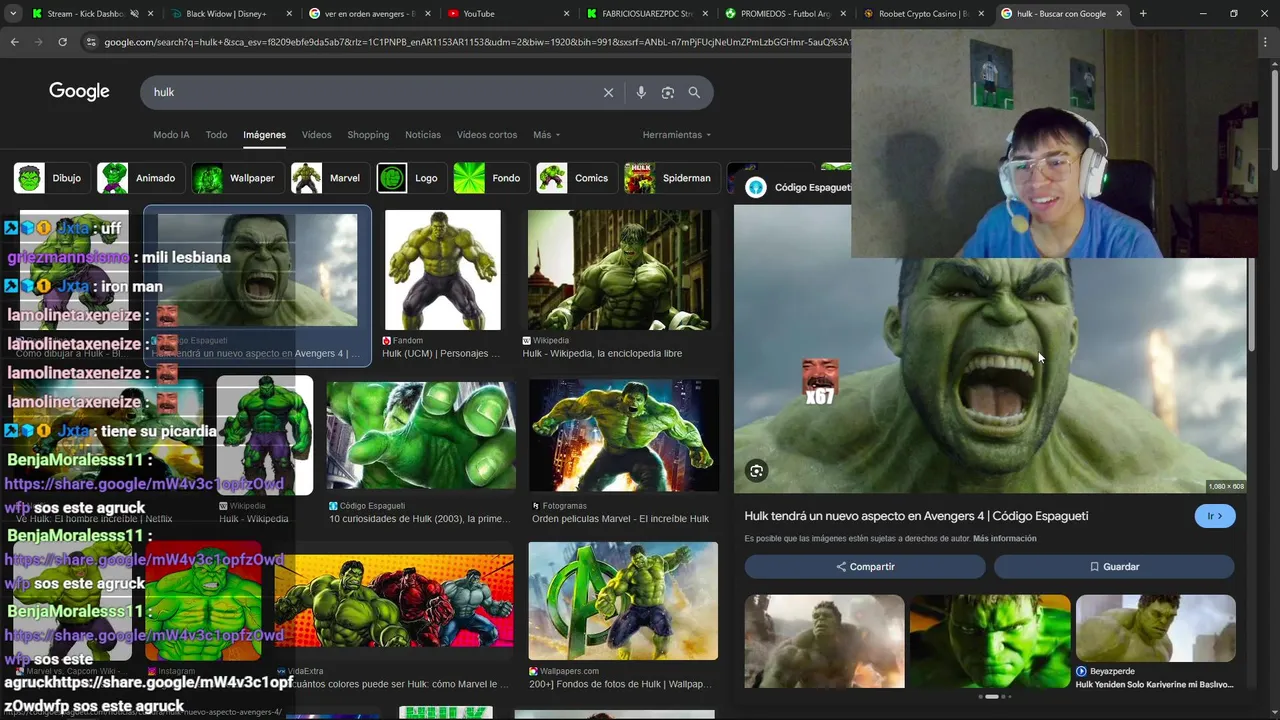Open the Más información link
1280x720 pixels.
1004,539
